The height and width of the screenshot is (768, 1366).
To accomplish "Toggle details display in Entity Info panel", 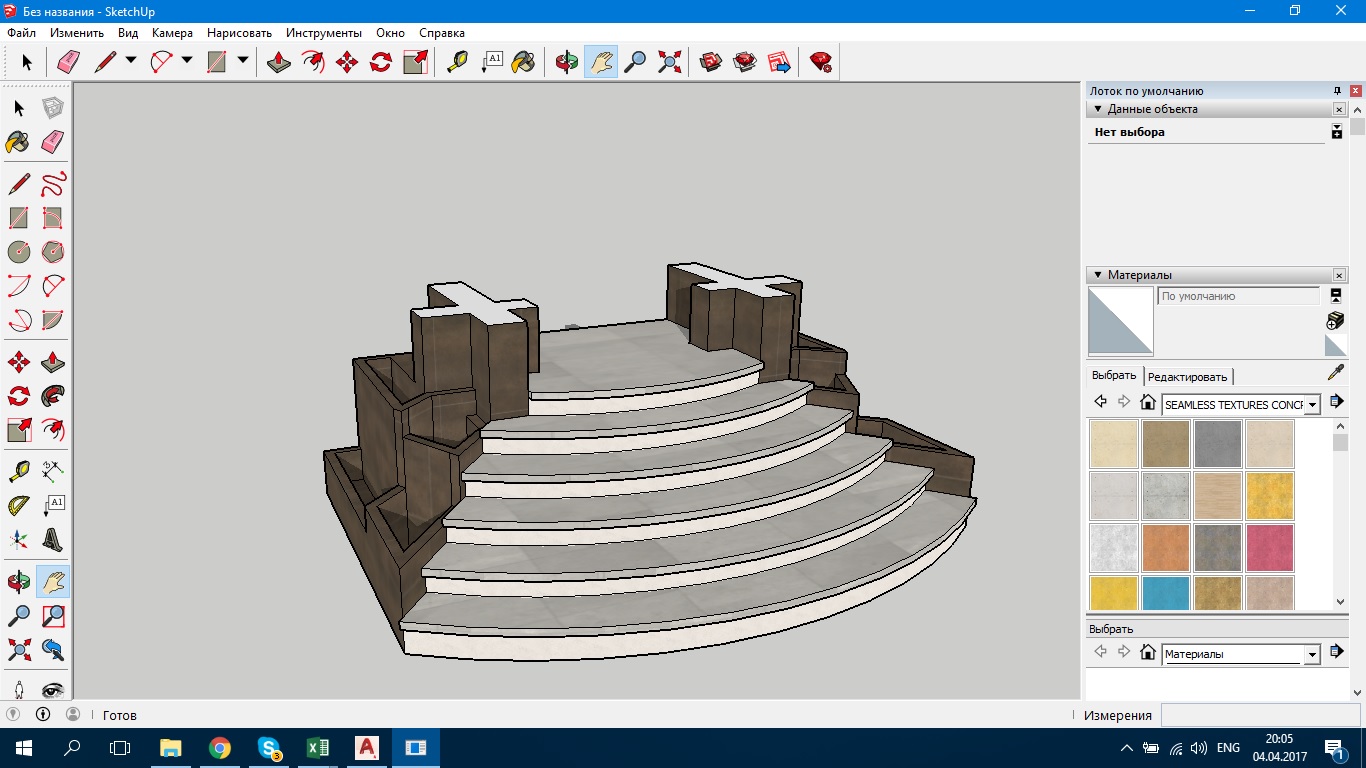I will coord(1337,132).
